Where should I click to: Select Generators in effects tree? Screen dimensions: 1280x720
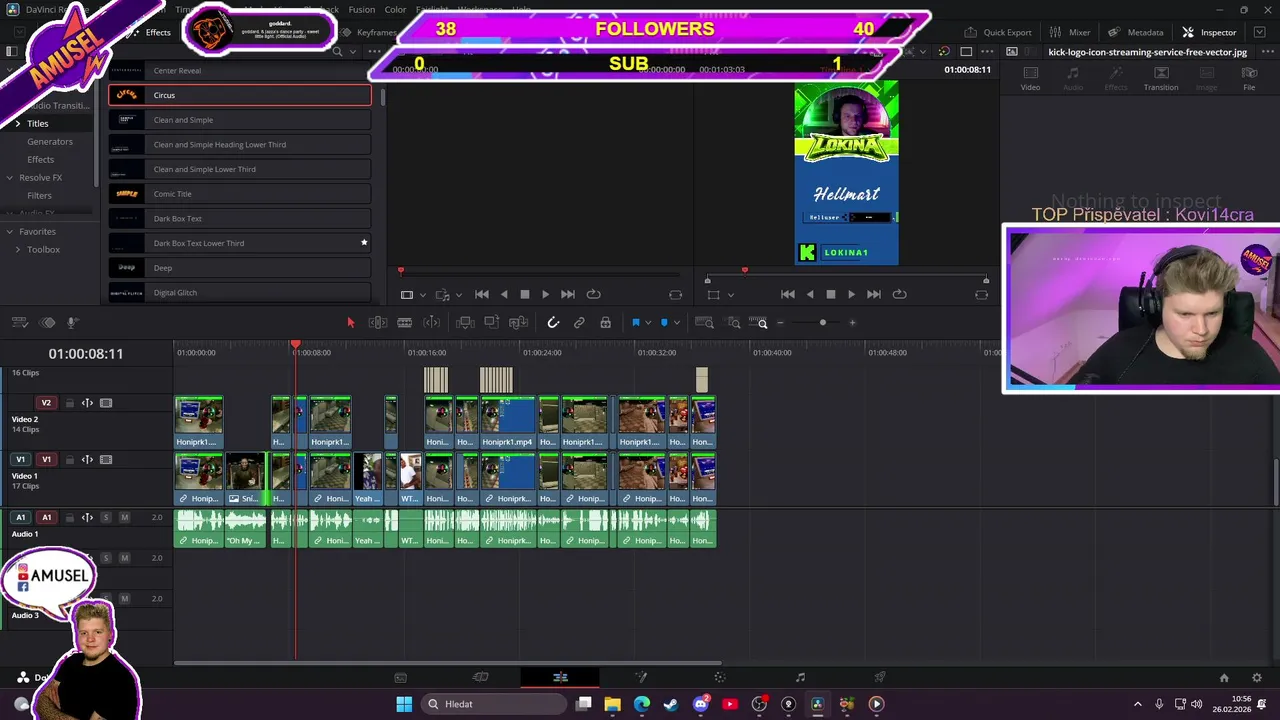[x=50, y=141]
